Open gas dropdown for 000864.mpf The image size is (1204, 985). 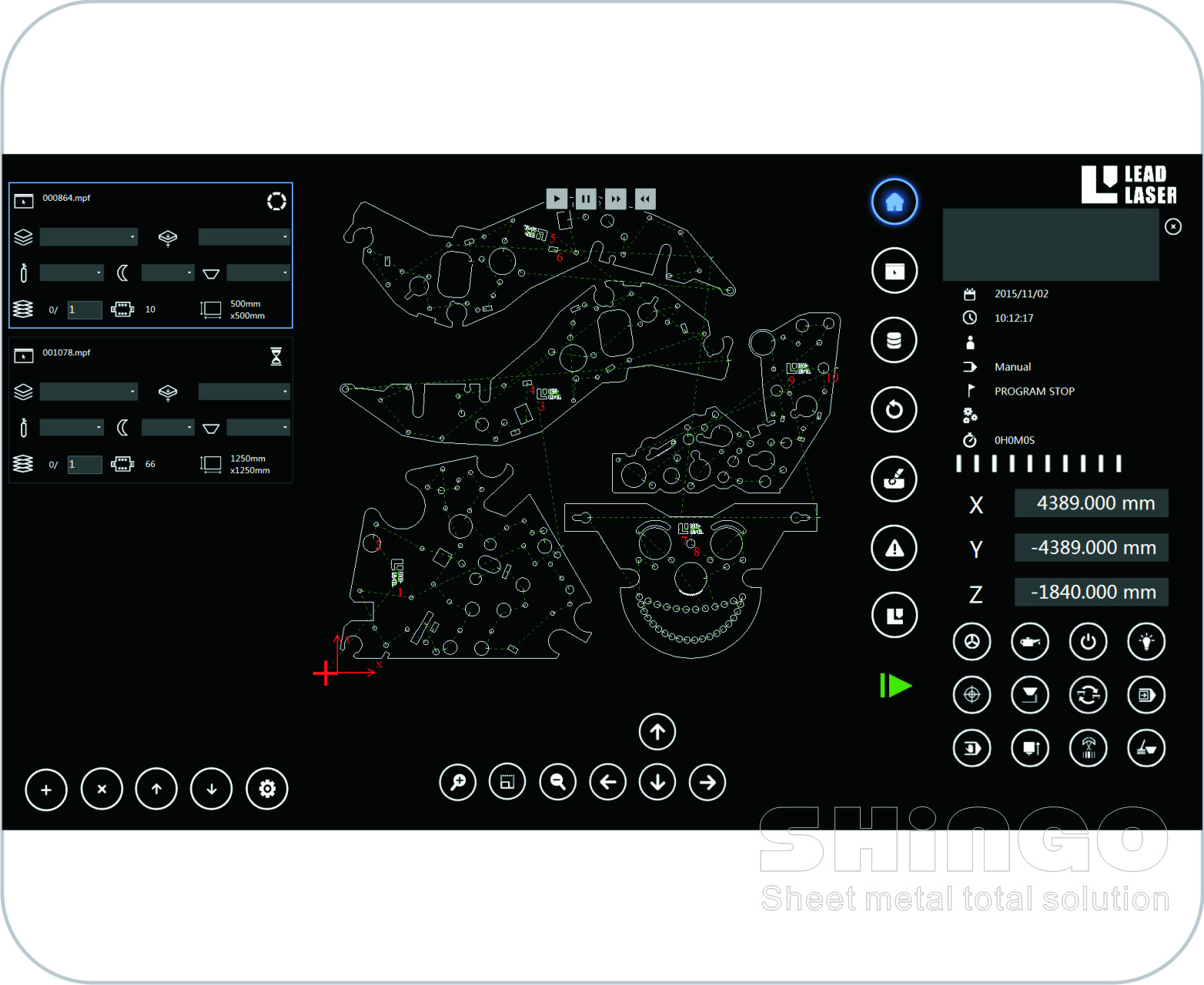[72, 272]
